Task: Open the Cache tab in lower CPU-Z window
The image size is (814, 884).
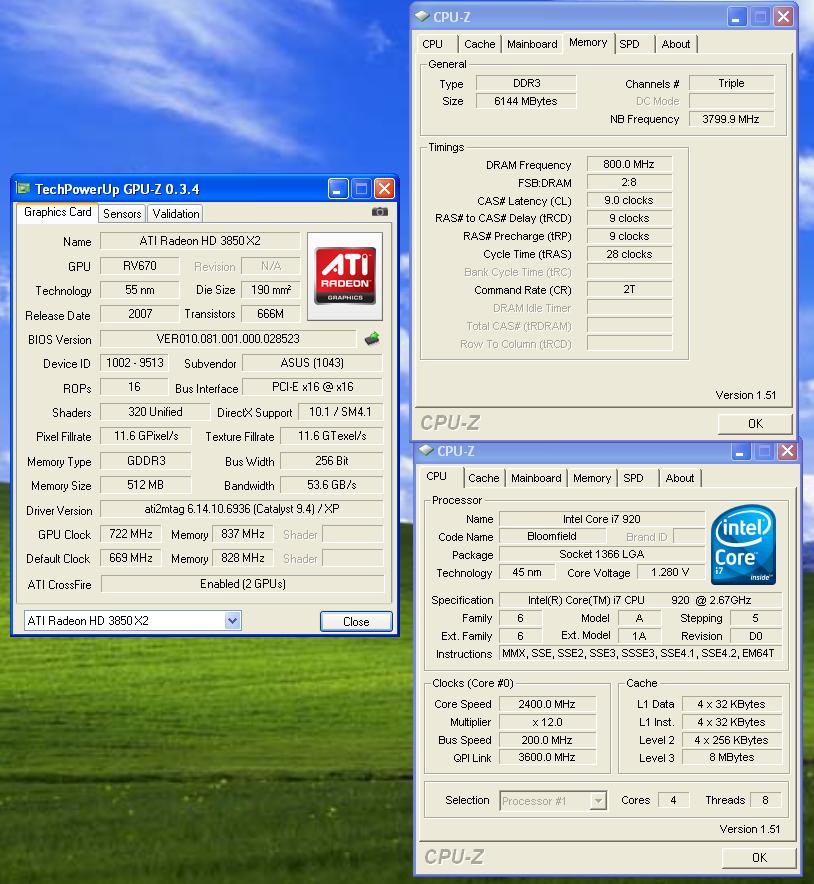Action: [x=484, y=478]
